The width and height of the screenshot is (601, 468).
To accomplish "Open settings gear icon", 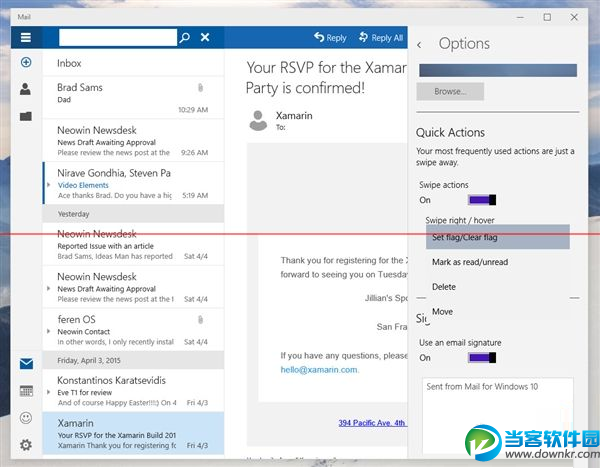I will pyautogui.click(x=26, y=445).
